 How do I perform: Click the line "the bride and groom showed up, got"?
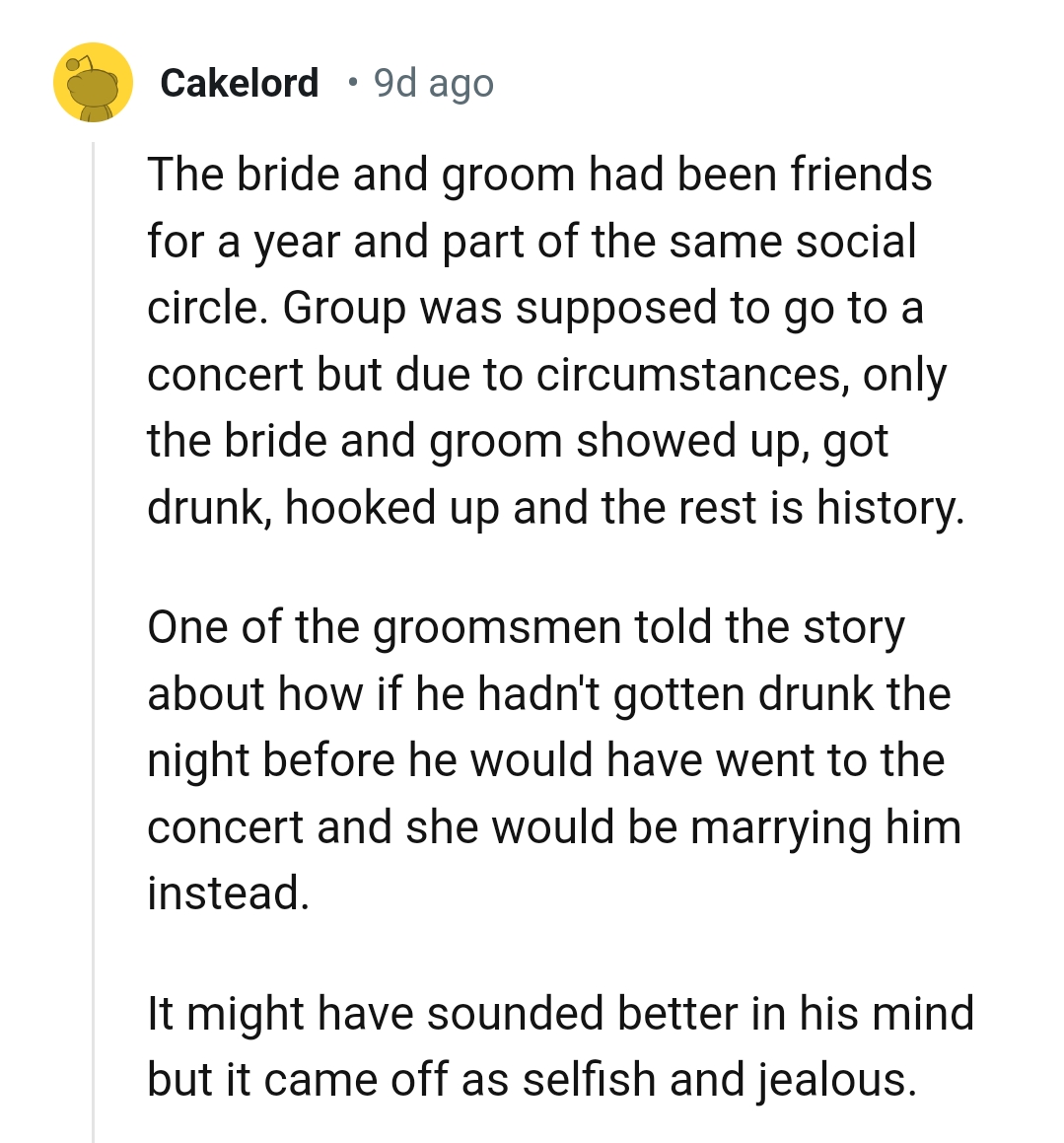point(518,441)
